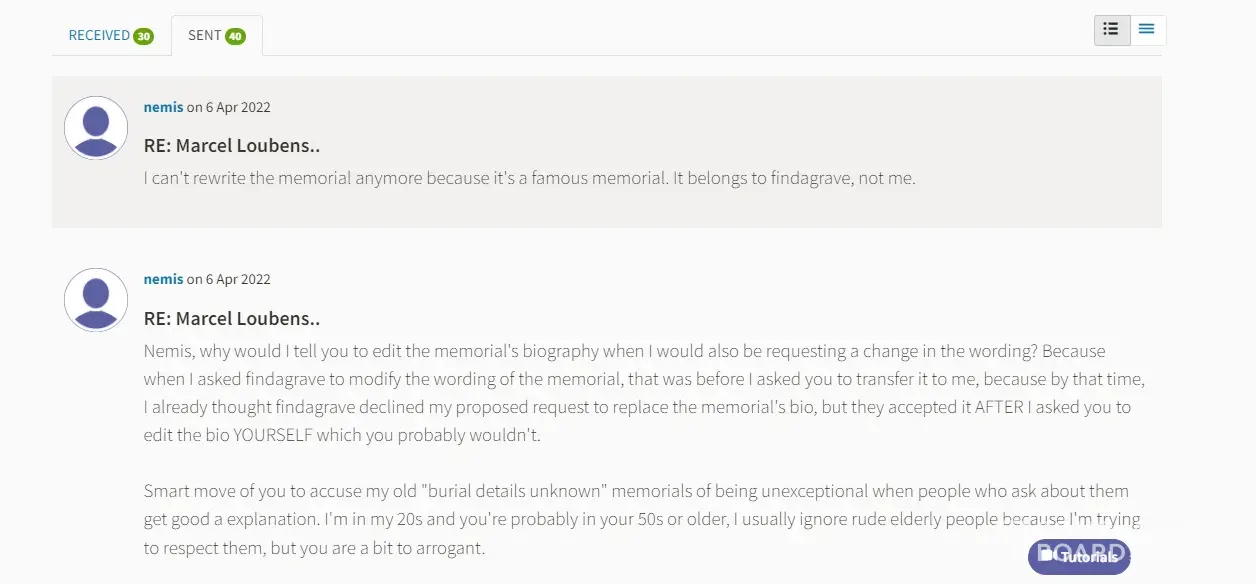Open nemis profile link in first message

pyautogui.click(x=163, y=107)
